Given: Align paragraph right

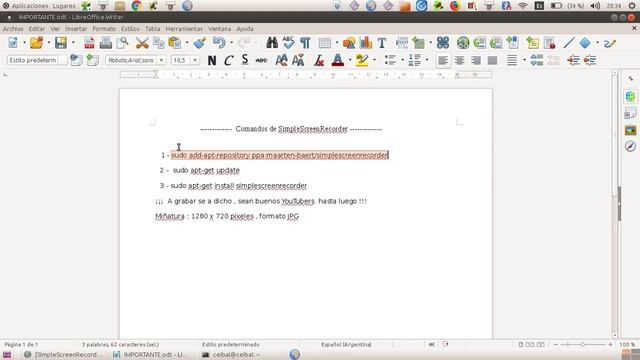Looking at the screenshot, I should [476, 60].
